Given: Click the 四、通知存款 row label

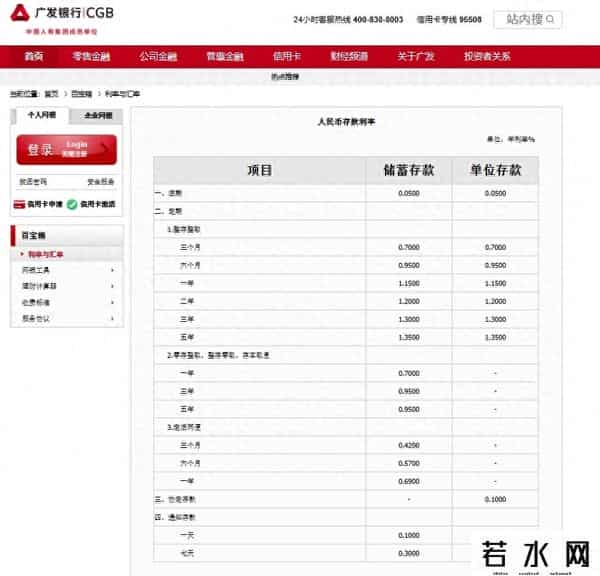Looking at the screenshot, I should pyautogui.click(x=175, y=517).
